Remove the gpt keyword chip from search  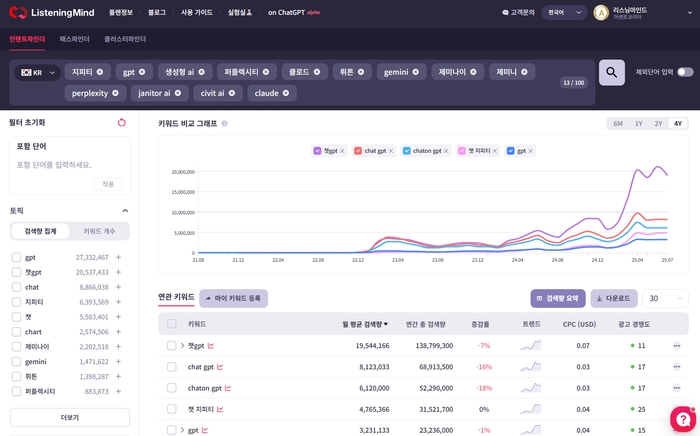click(x=142, y=72)
